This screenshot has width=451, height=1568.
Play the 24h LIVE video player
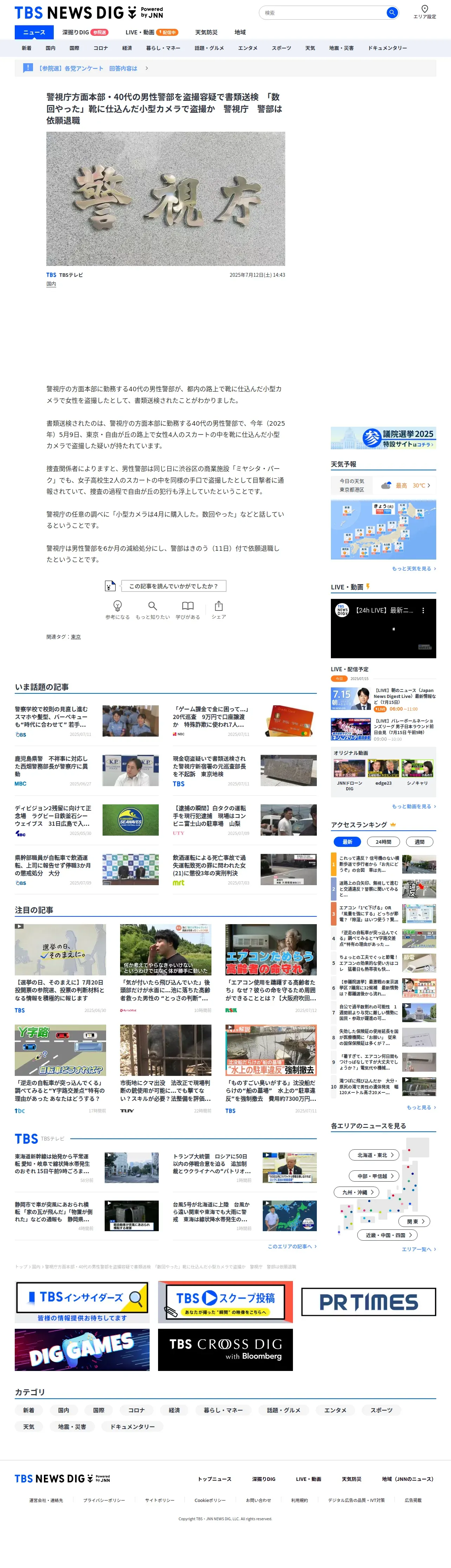[384, 629]
